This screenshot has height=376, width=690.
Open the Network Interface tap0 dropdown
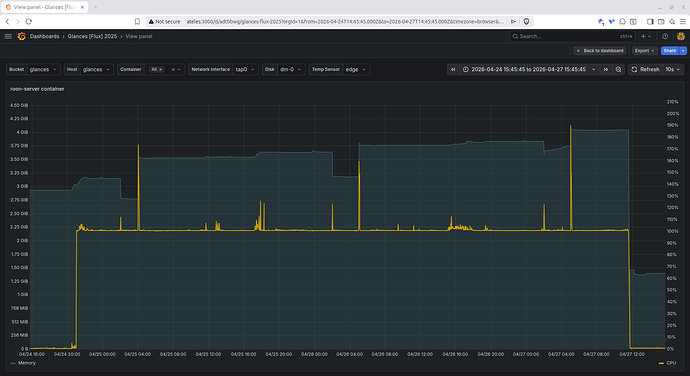[245, 70]
